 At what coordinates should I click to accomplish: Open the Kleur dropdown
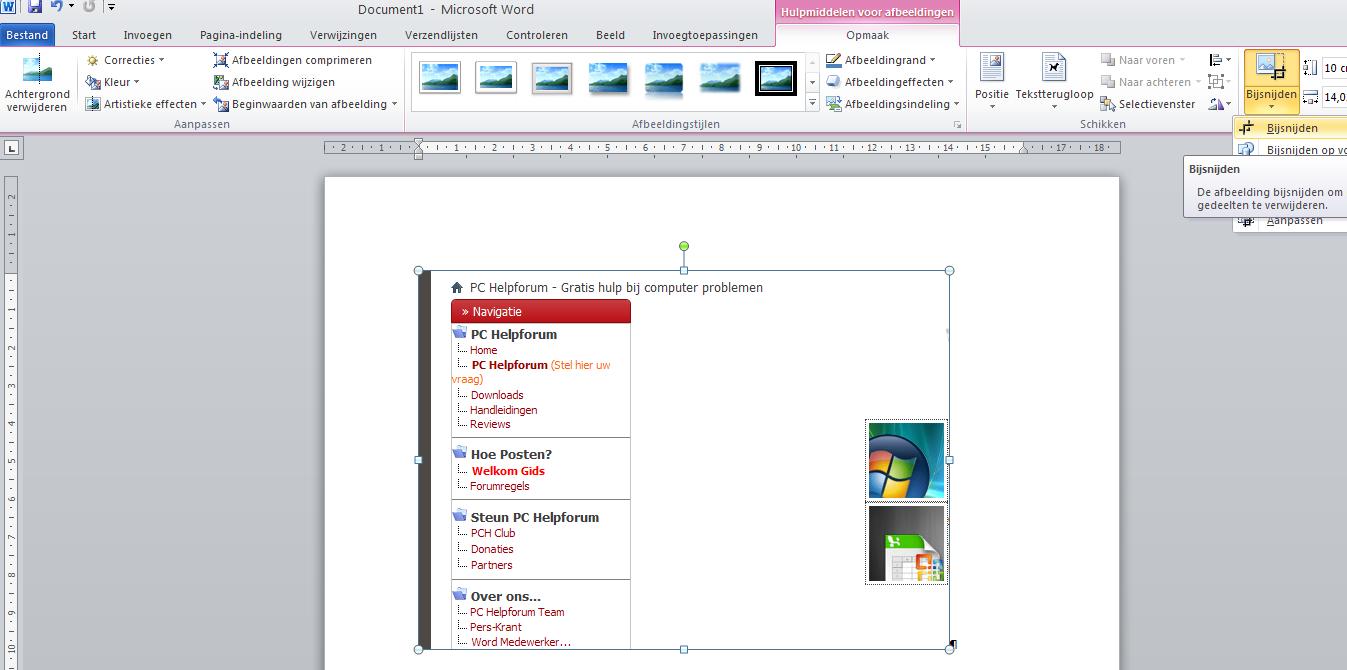pyautogui.click(x=113, y=82)
